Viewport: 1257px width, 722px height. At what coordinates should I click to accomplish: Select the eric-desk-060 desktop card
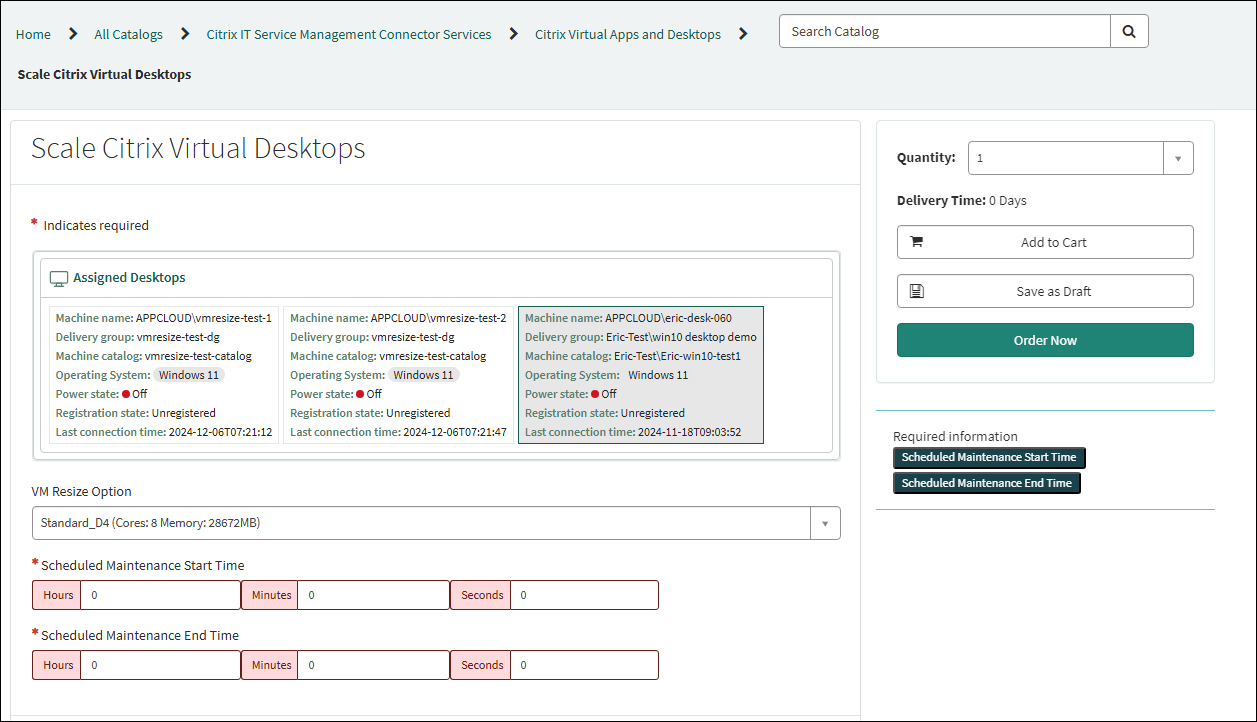640,375
